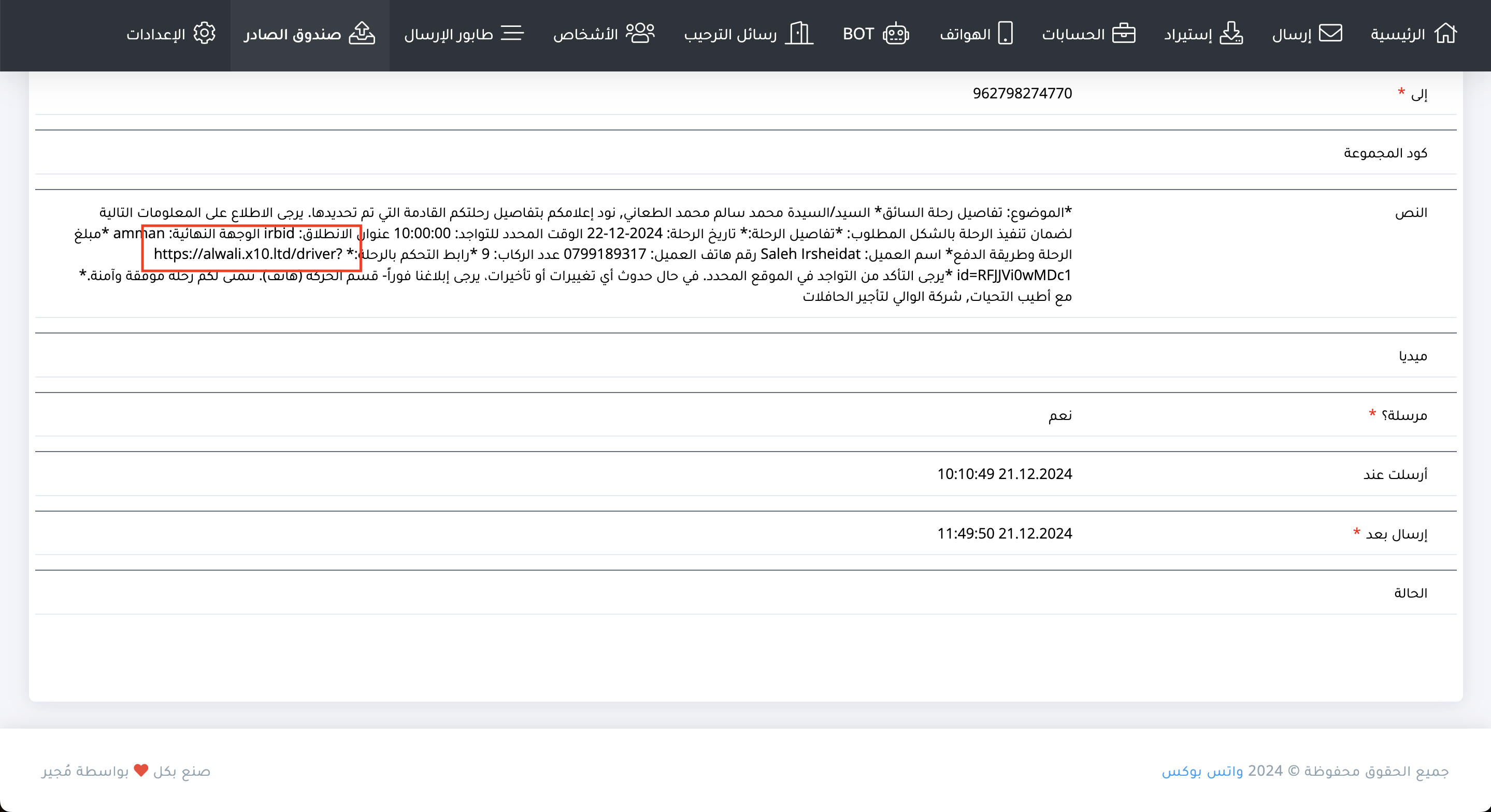The width and height of the screenshot is (1491, 812).
Task: Click the contacts people icon
Action: 640,34
